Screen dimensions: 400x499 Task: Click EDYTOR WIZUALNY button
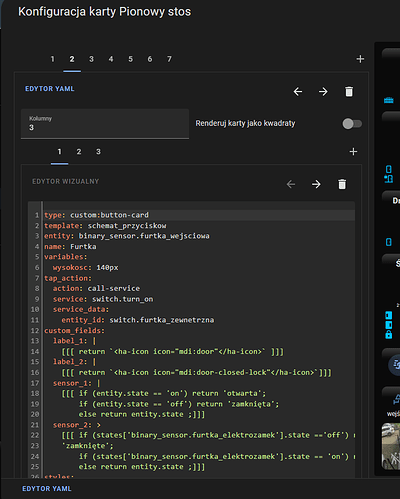tap(65, 181)
